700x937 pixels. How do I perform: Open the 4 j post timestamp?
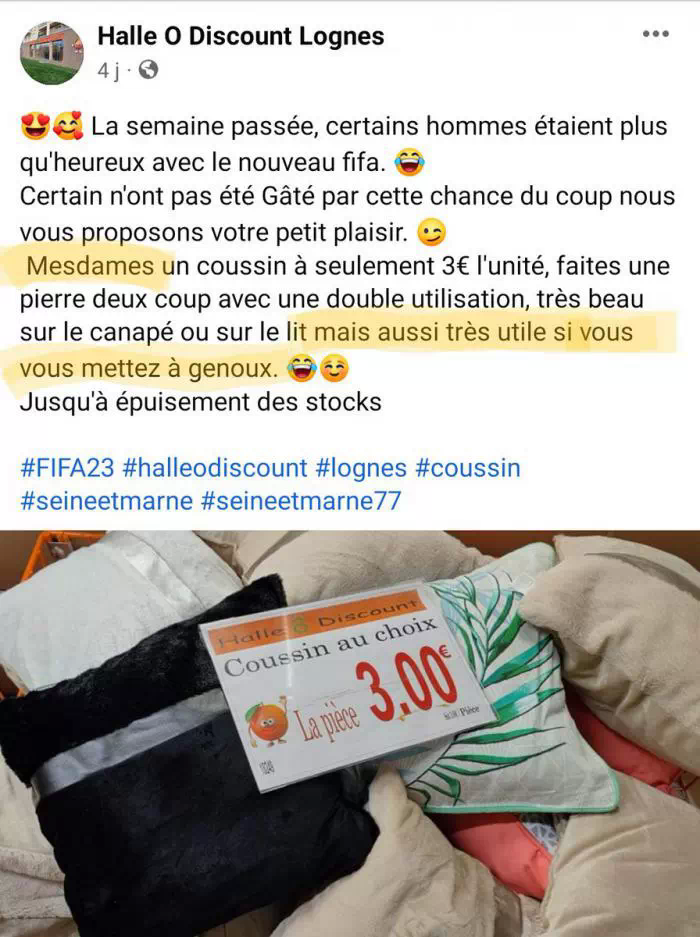click(108, 71)
